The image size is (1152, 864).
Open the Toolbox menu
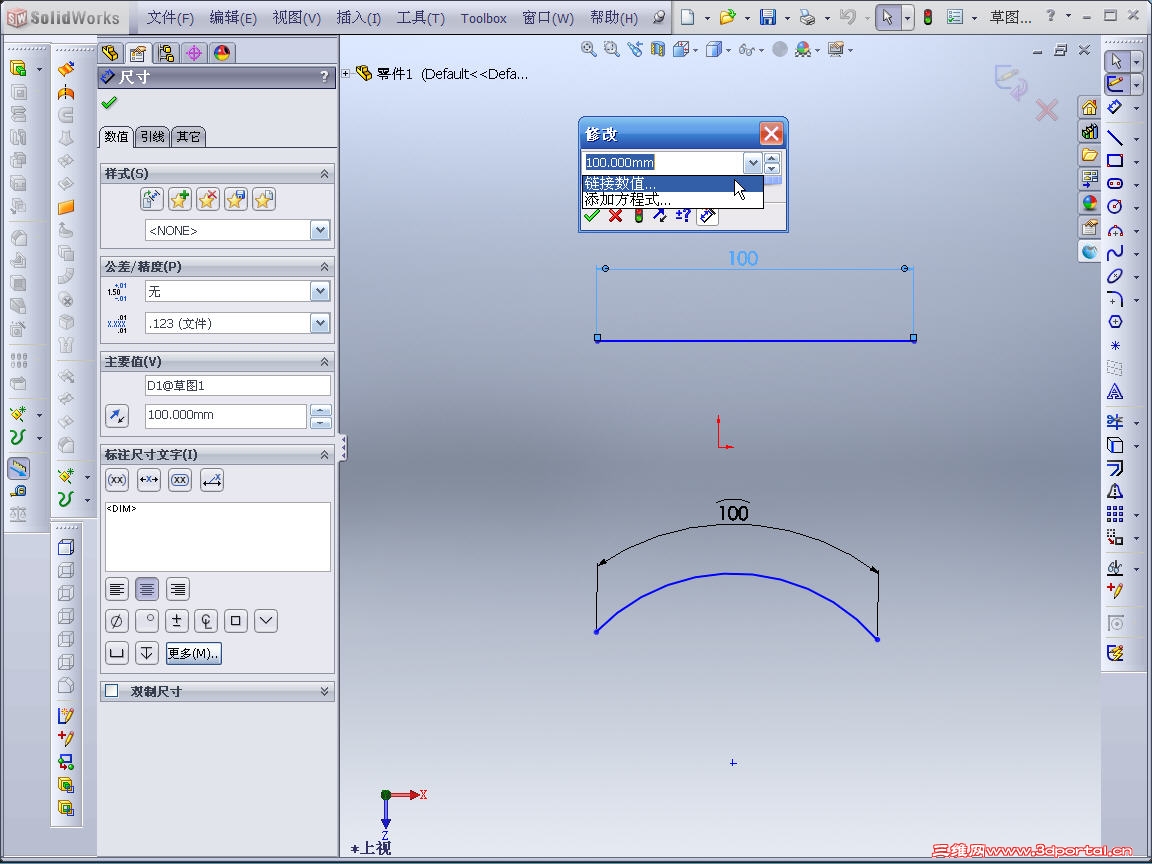point(483,18)
